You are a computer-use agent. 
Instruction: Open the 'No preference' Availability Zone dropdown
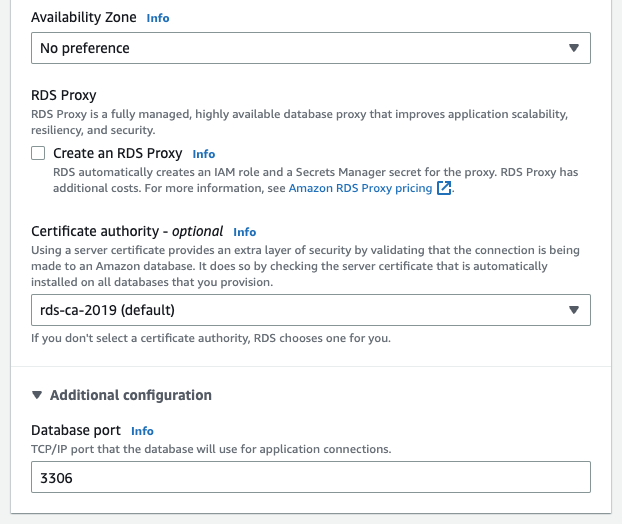311,48
